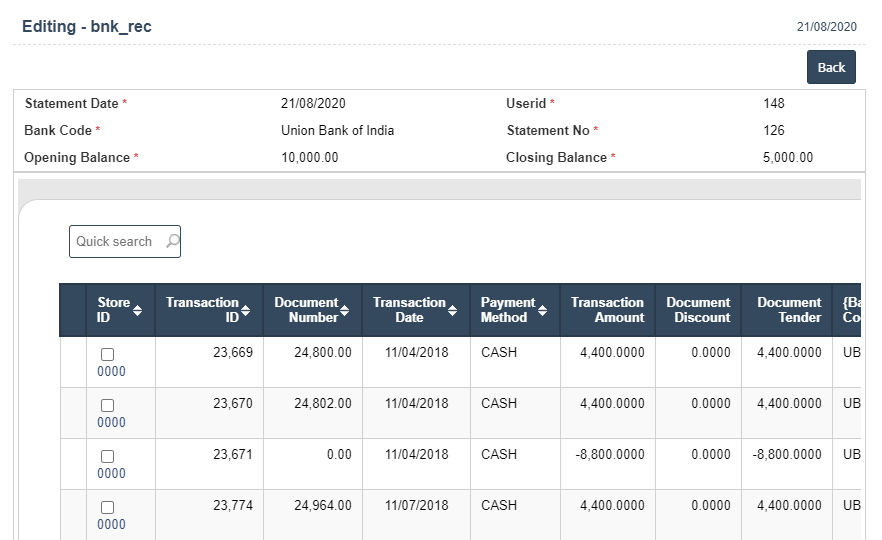Sort by Transaction Date arrows
This screenshot has width=882, height=540.
(452, 310)
